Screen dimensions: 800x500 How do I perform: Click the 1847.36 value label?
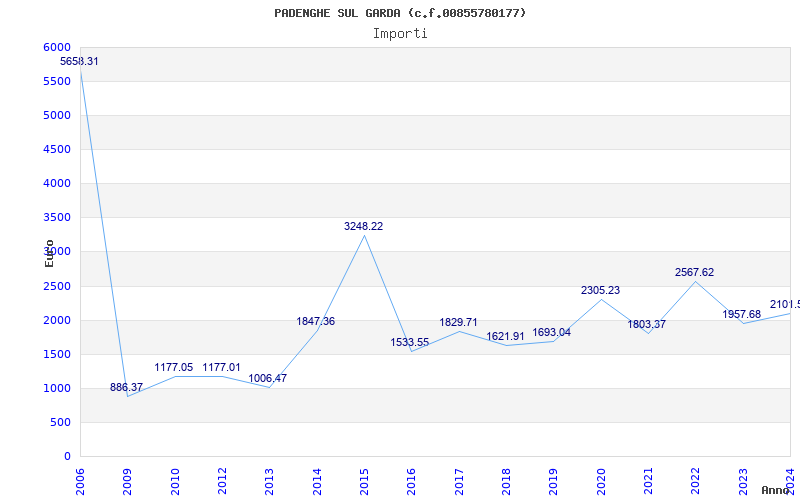click(x=316, y=321)
